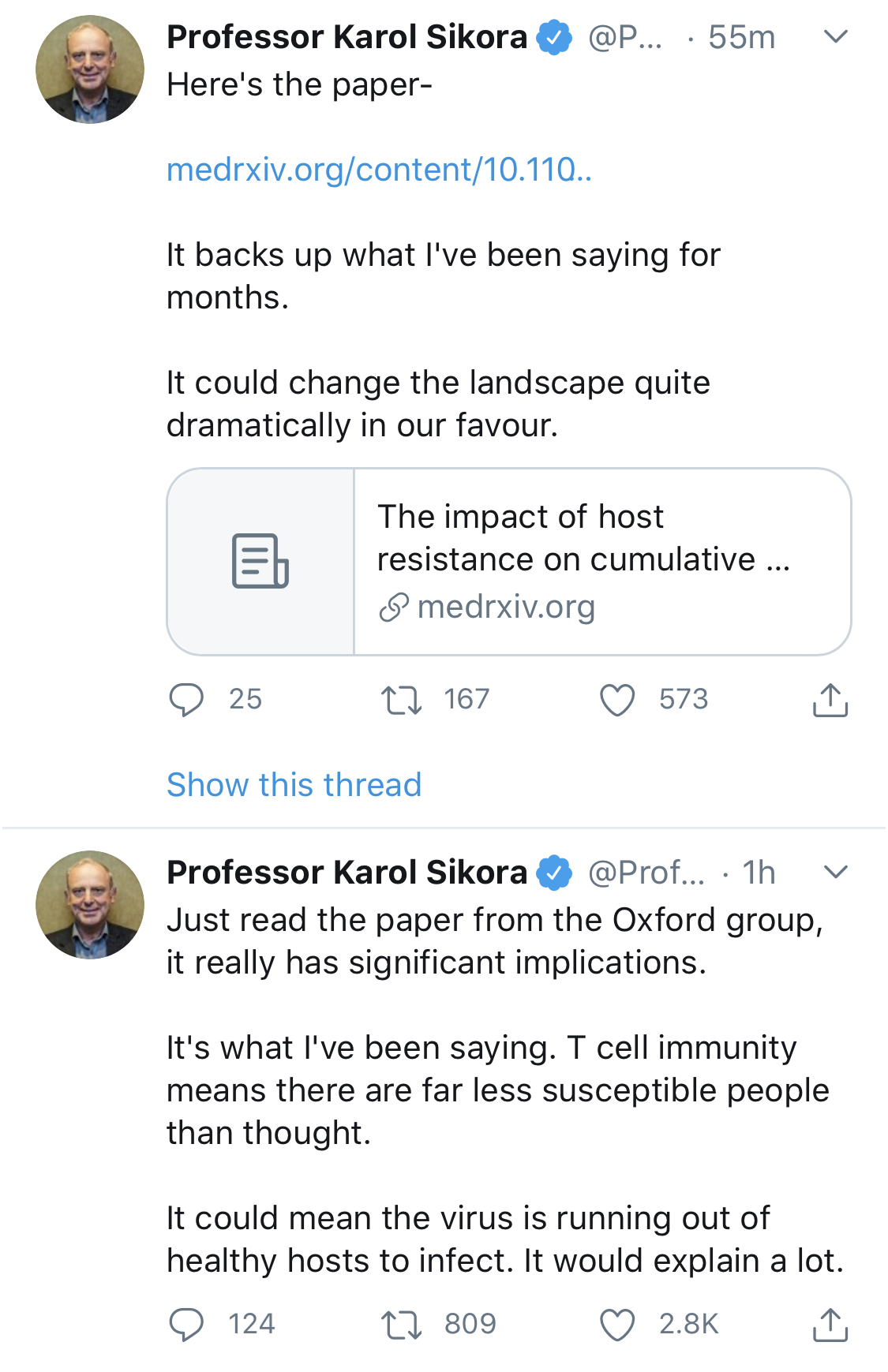
Task: Open the medrxiv.org/content link
Action: point(379,170)
